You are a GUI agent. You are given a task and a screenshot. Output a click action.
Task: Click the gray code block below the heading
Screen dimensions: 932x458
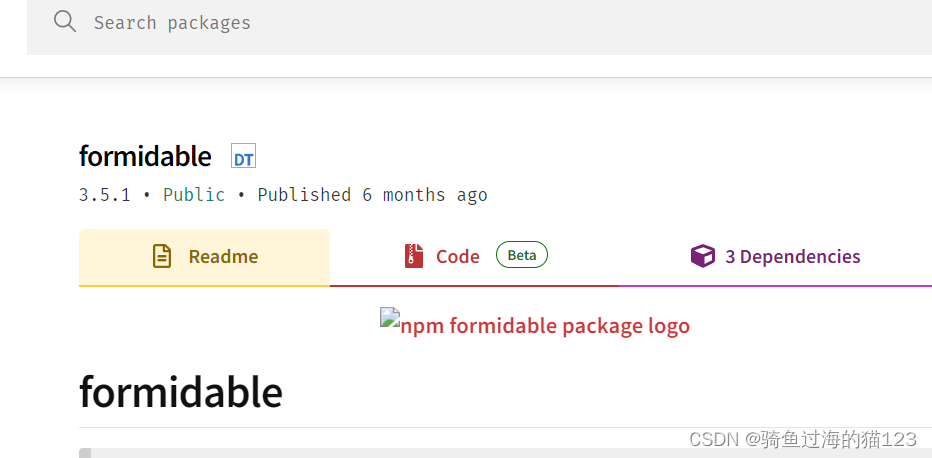400,453
